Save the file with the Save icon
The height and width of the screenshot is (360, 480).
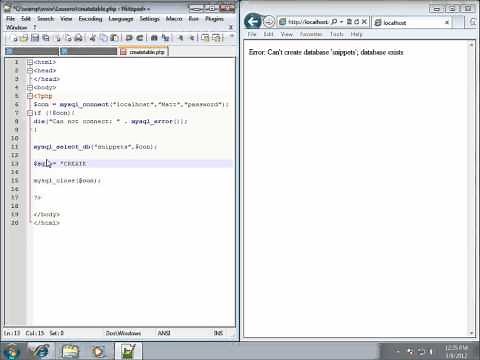[x=35, y=38]
